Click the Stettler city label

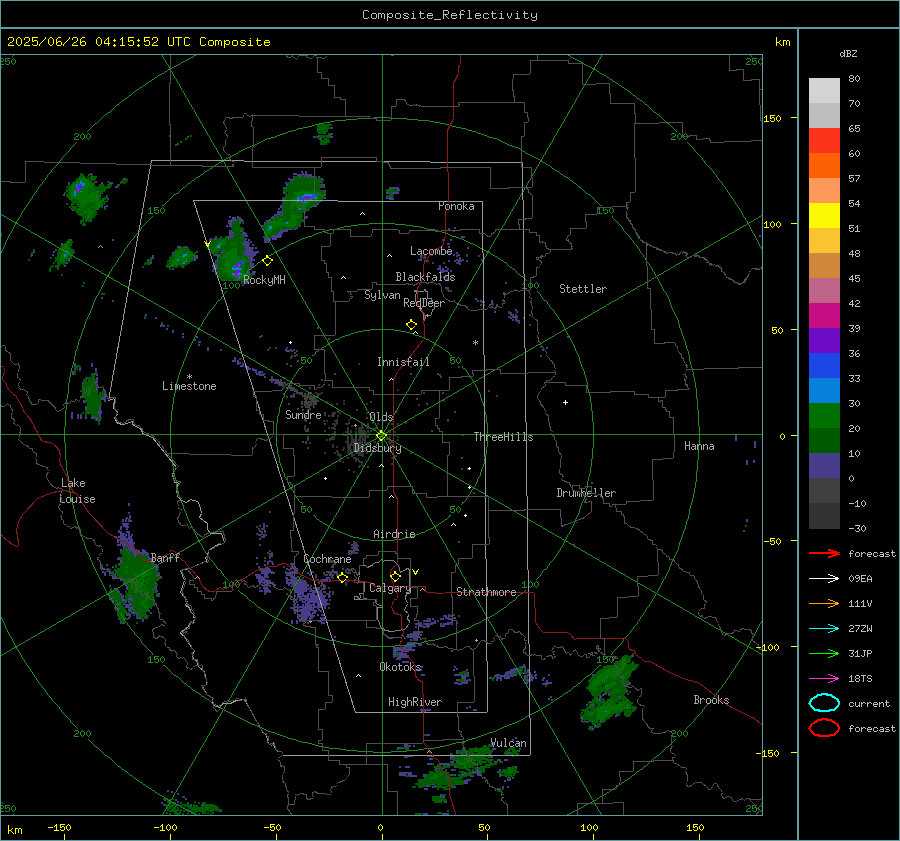(583, 289)
